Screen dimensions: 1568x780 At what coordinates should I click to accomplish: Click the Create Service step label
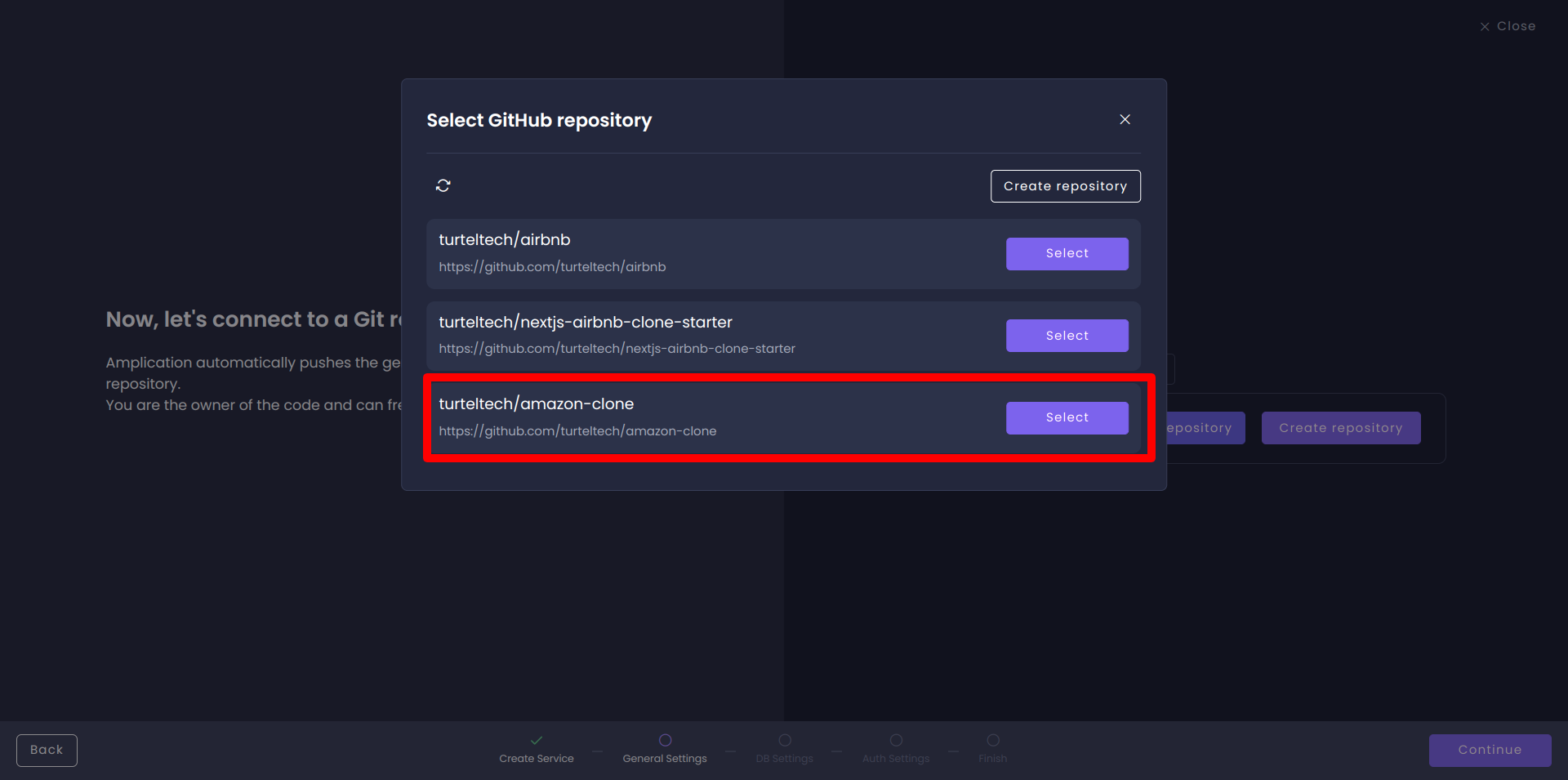pyautogui.click(x=537, y=758)
